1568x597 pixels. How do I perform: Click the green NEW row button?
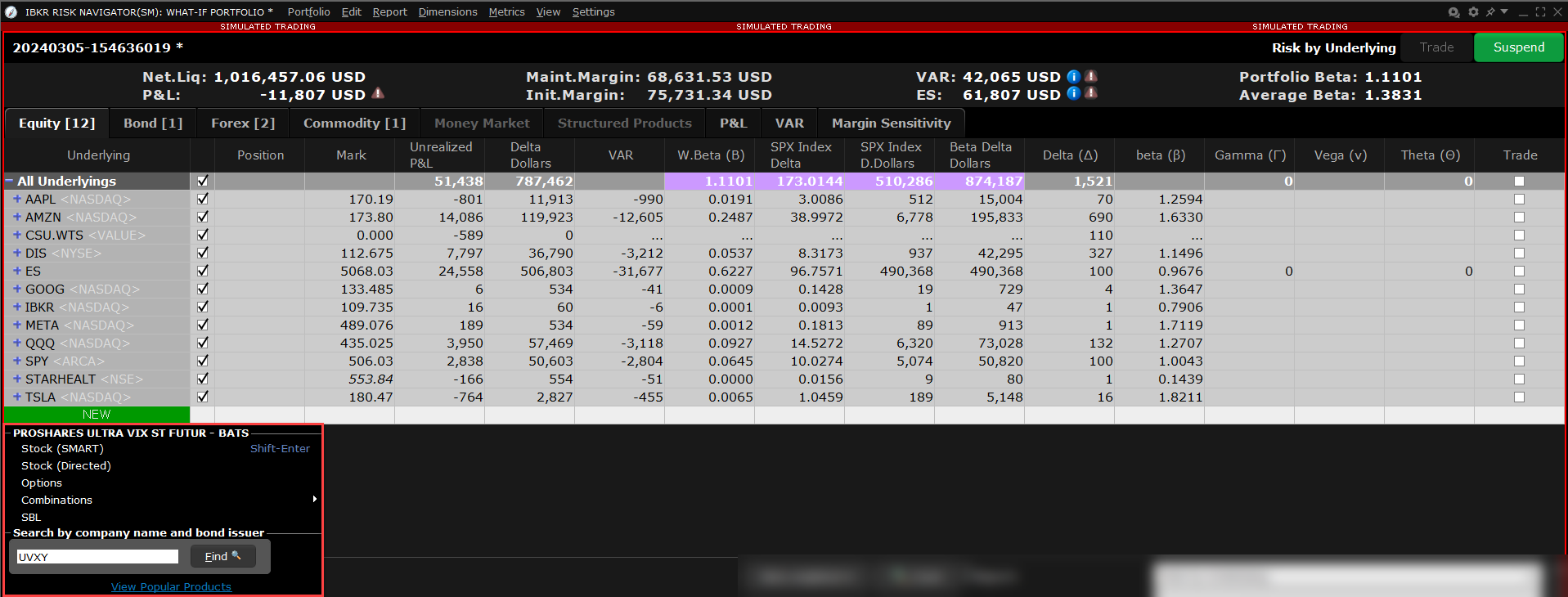point(97,415)
